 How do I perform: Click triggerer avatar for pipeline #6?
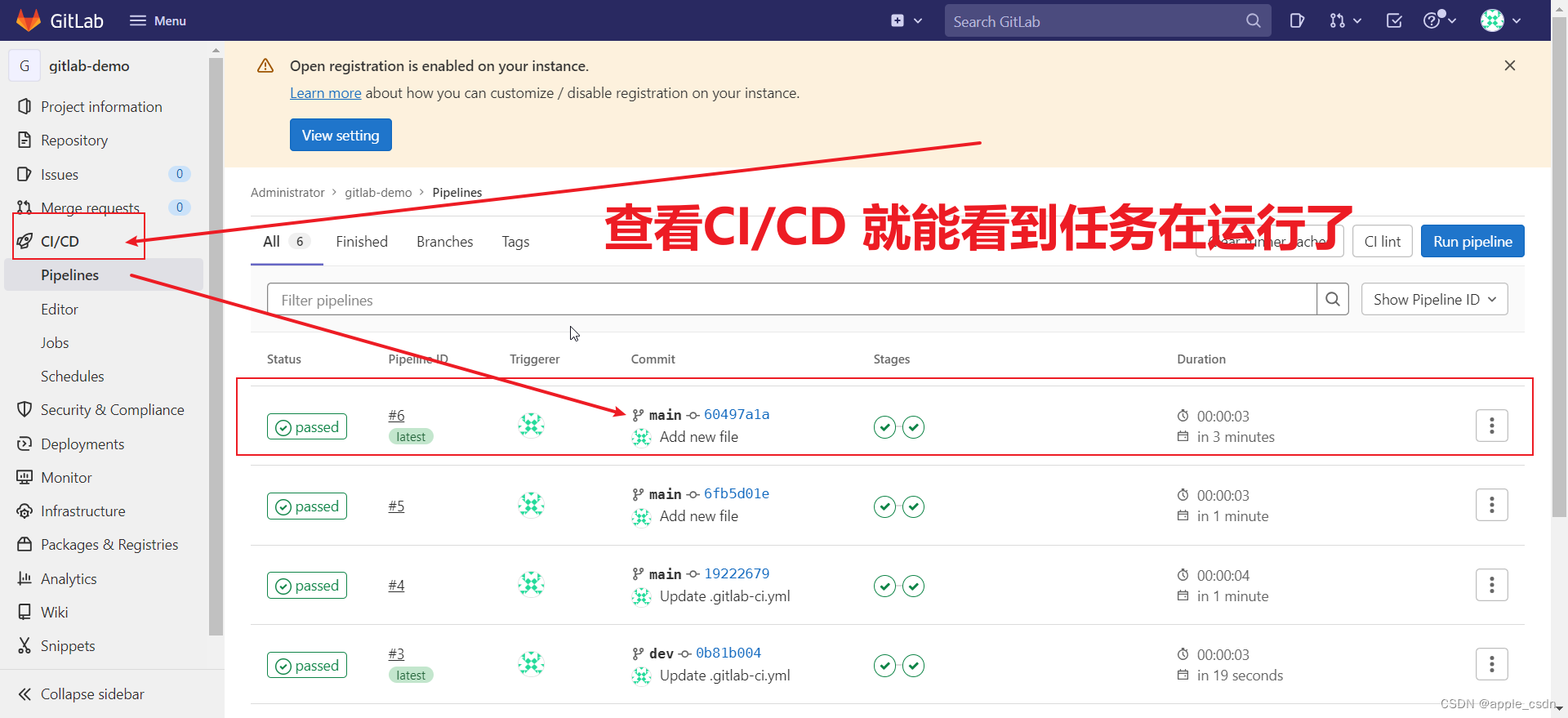click(x=531, y=425)
